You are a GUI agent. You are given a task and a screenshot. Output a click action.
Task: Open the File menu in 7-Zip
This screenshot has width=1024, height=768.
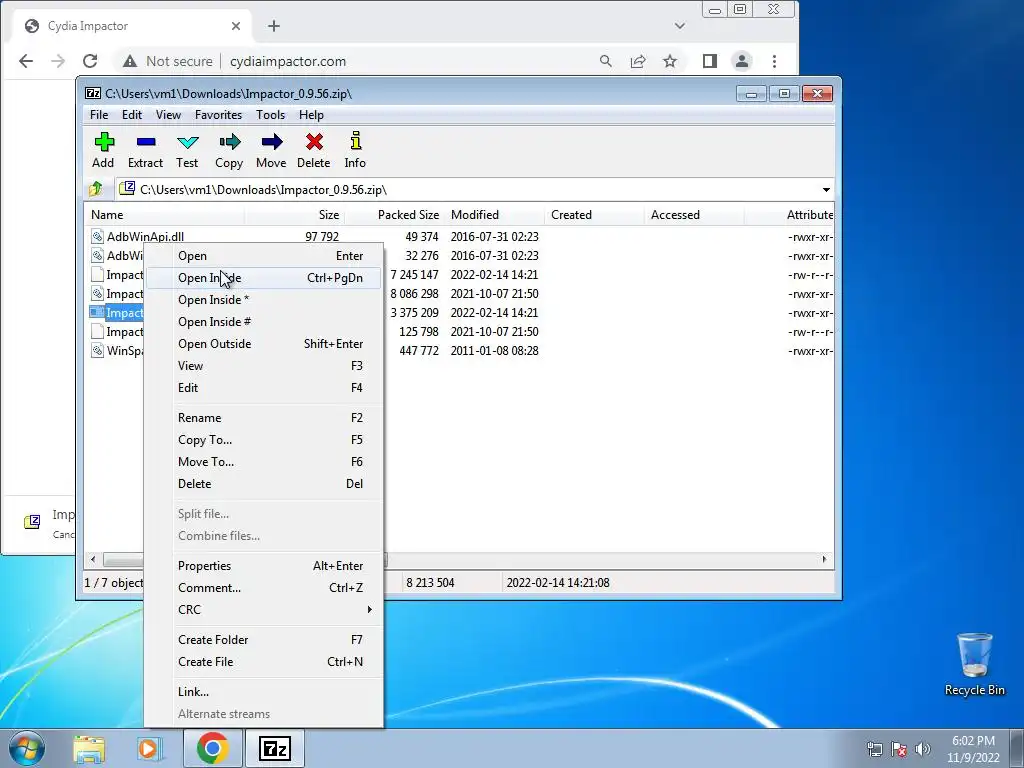point(99,115)
